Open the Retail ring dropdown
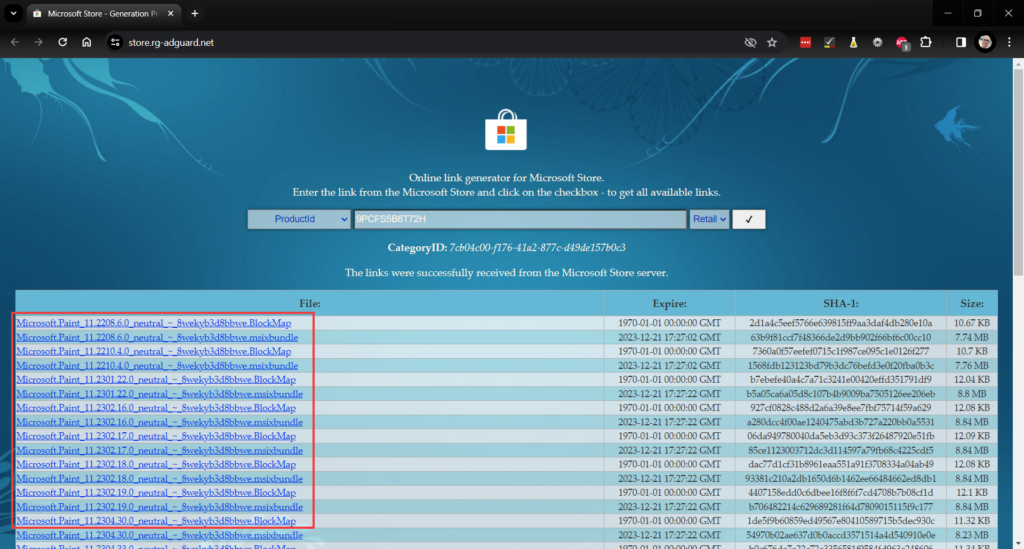Screen dimensions: 1024x549 pos(709,219)
